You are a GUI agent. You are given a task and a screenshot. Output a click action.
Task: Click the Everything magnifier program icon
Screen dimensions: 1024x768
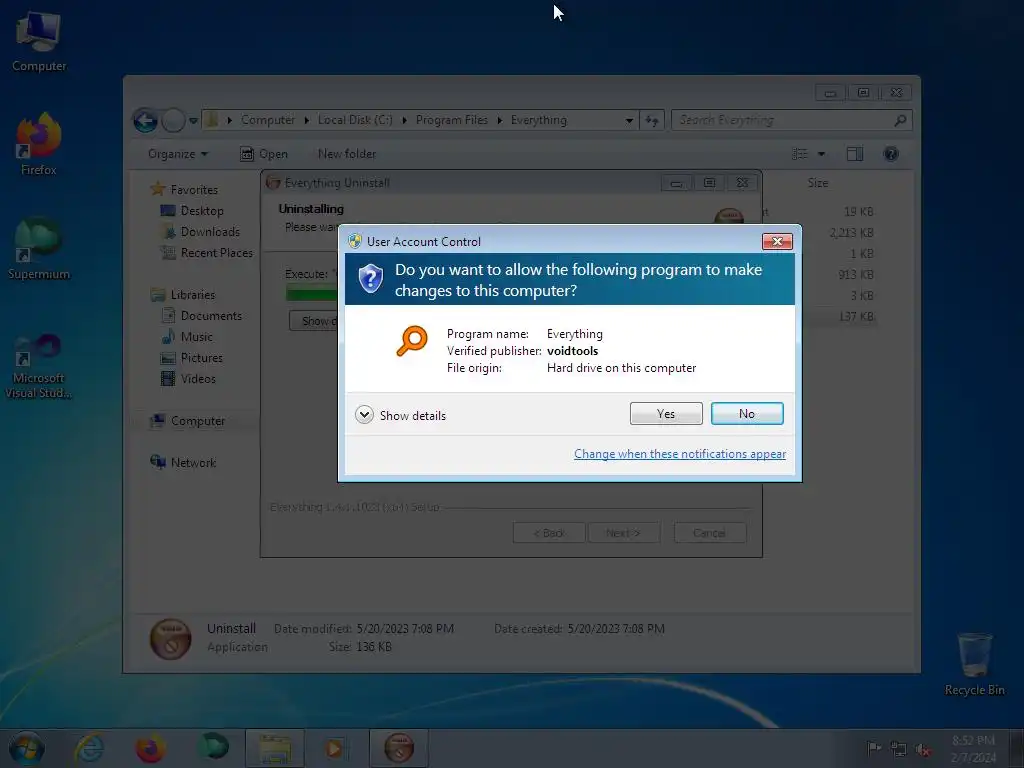(412, 340)
